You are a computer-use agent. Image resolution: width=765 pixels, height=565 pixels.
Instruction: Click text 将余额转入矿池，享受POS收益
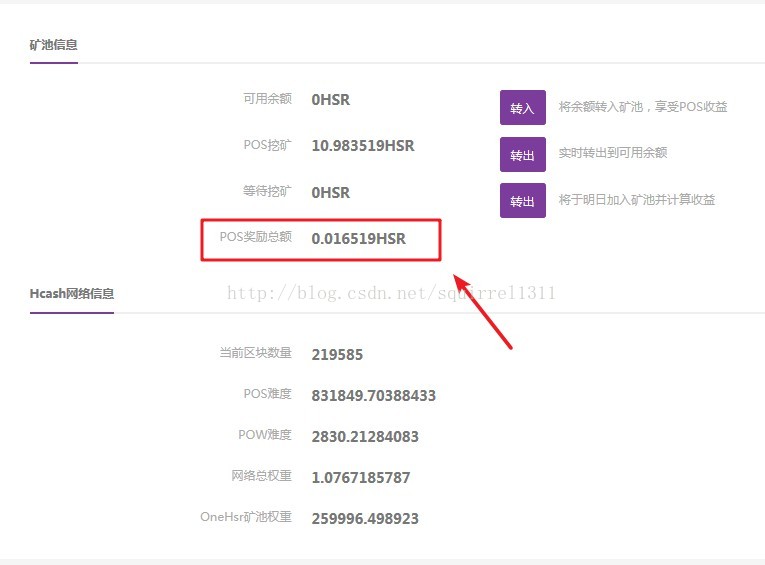tap(643, 106)
